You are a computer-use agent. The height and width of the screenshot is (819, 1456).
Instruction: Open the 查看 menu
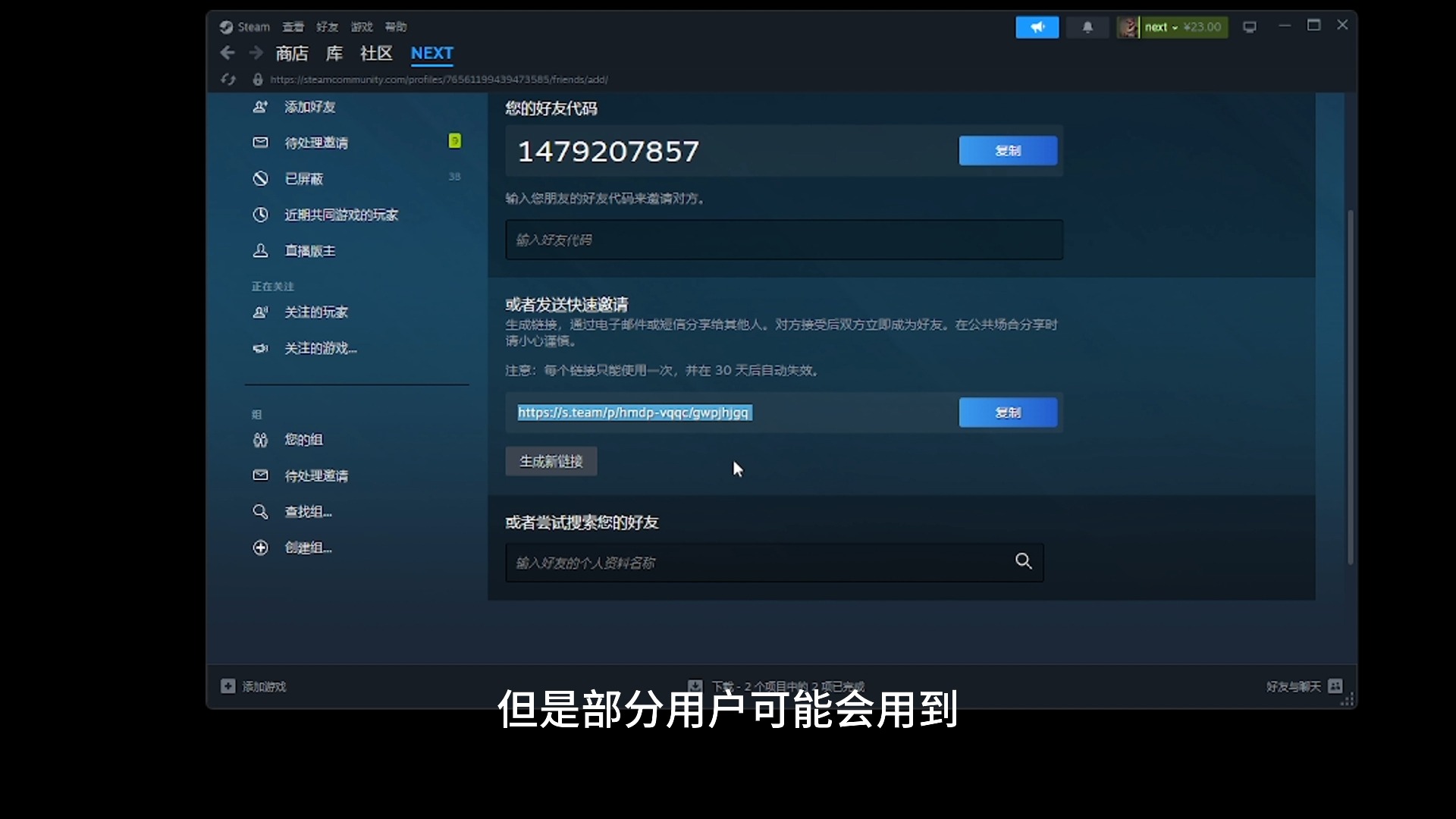(293, 27)
